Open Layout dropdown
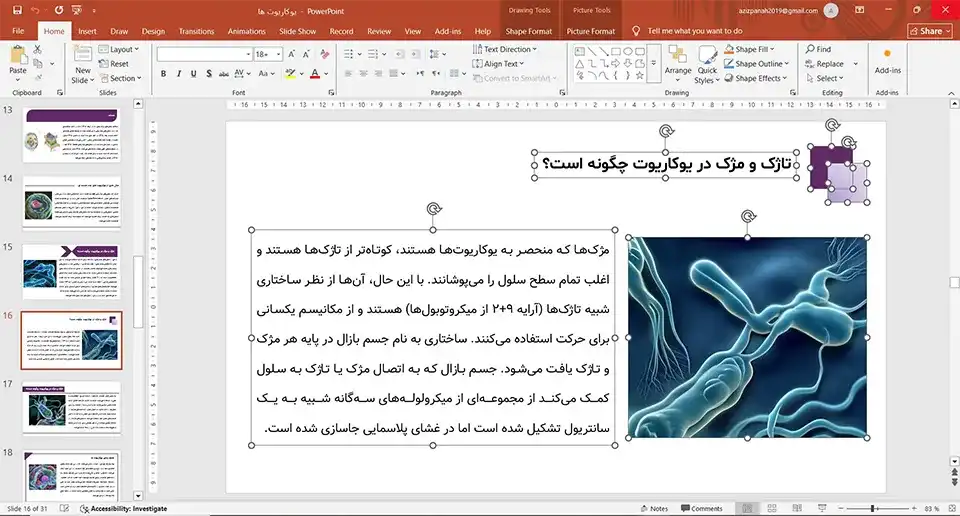The image size is (960, 516). (119, 49)
